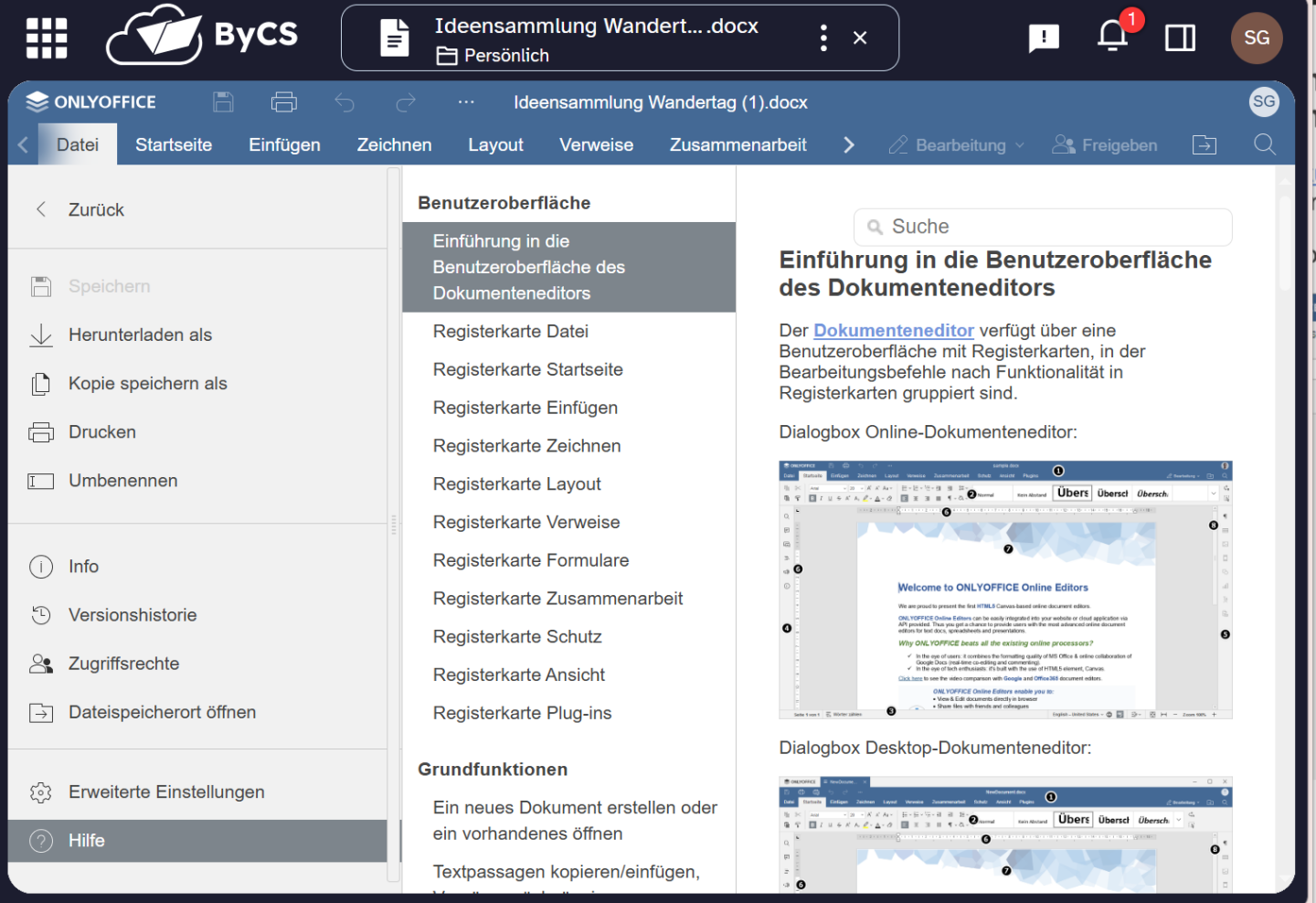Click the chevron to show more ribbon tabs

849,144
